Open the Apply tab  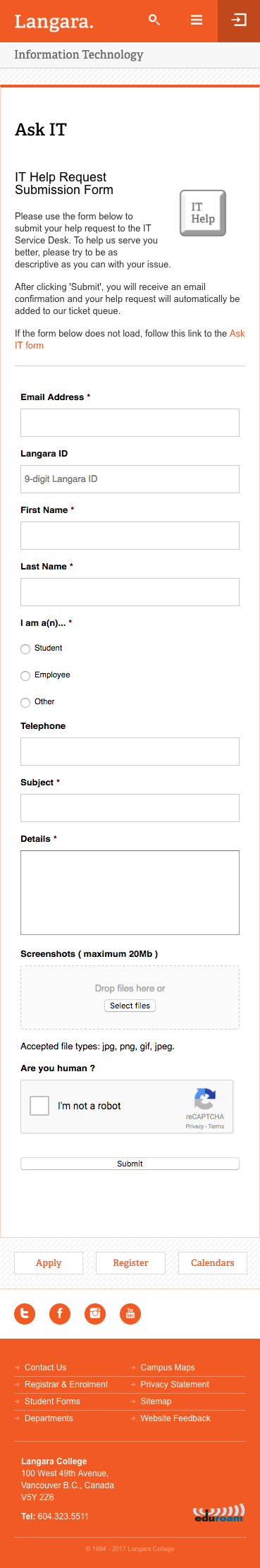coord(49,1262)
